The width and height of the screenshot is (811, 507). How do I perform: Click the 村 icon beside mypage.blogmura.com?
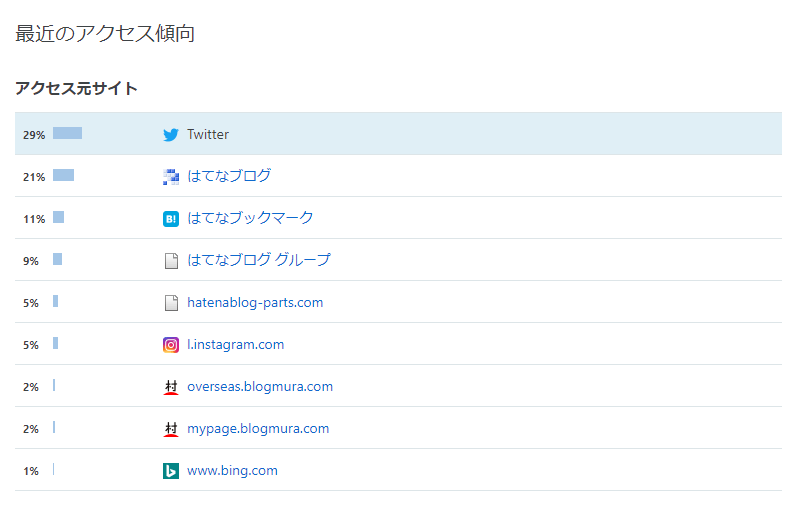[171, 429]
